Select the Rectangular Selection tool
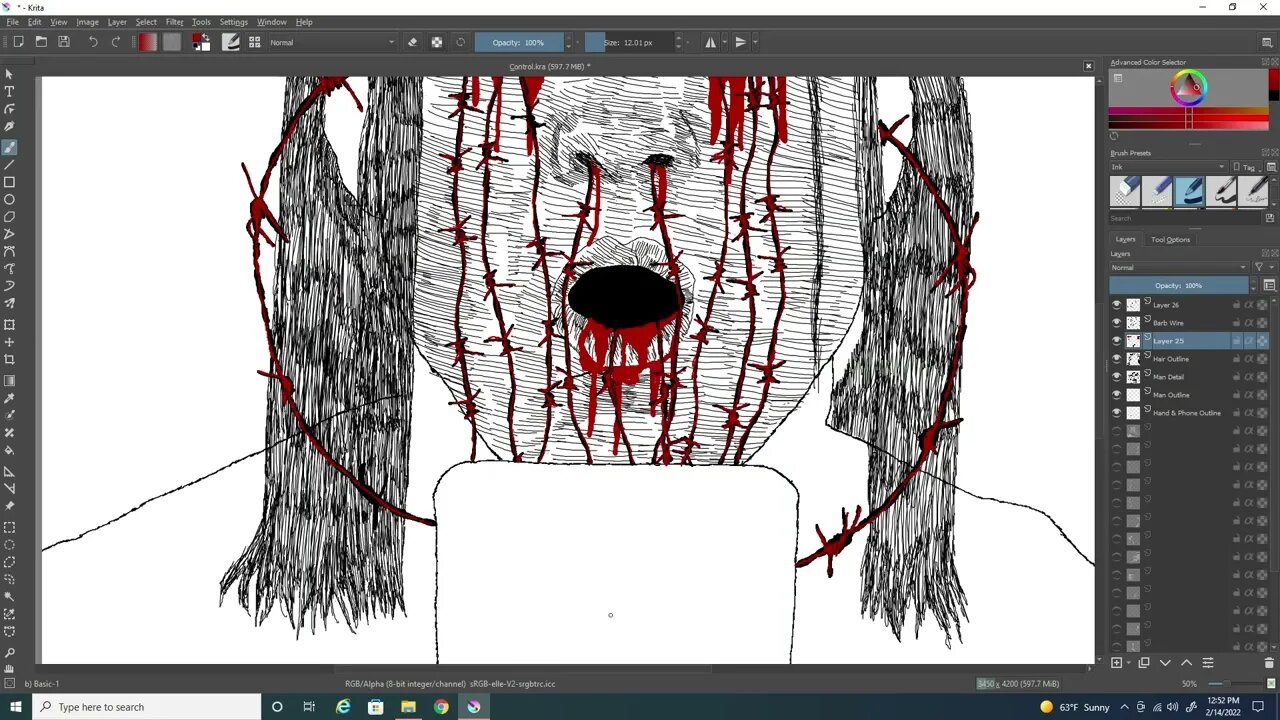 [9, 527]
